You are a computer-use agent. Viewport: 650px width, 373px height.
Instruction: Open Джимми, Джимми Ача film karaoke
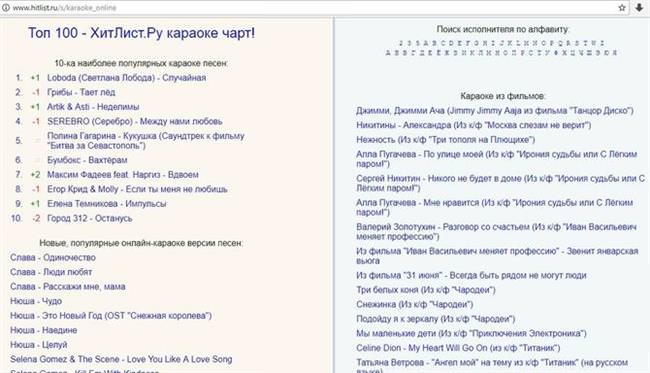point(495,111)
